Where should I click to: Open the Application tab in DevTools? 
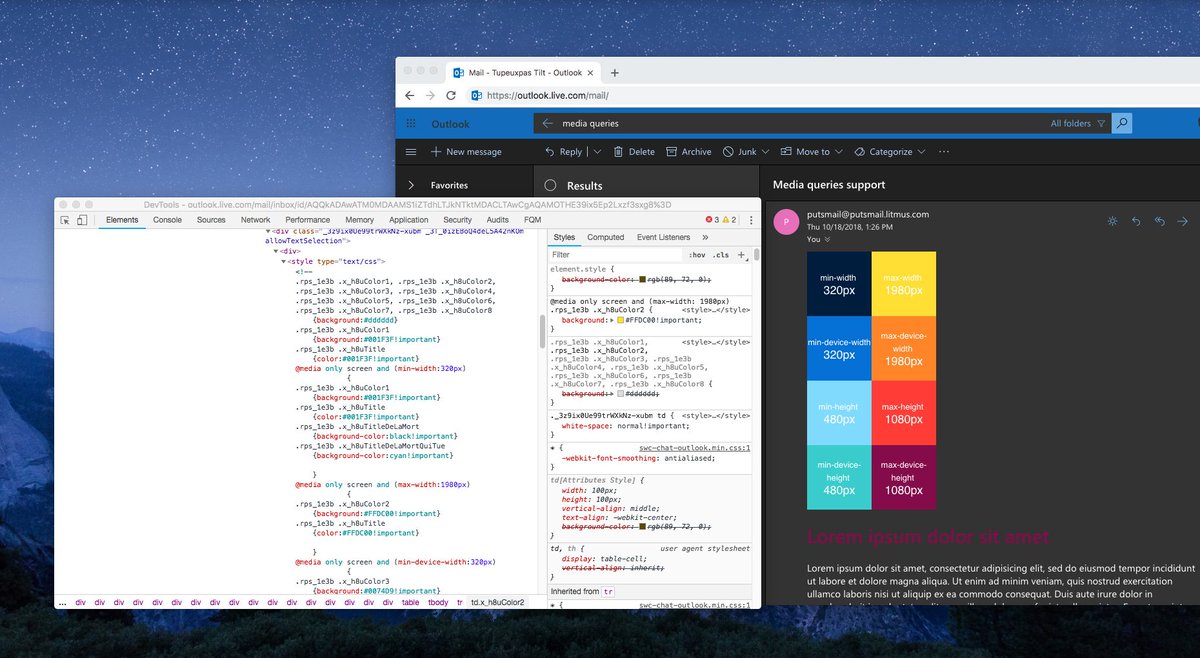[409, 220]
